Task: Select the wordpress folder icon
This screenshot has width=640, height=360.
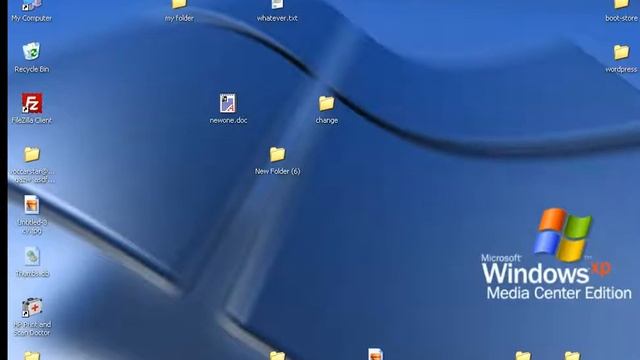Action: (621, 52)
